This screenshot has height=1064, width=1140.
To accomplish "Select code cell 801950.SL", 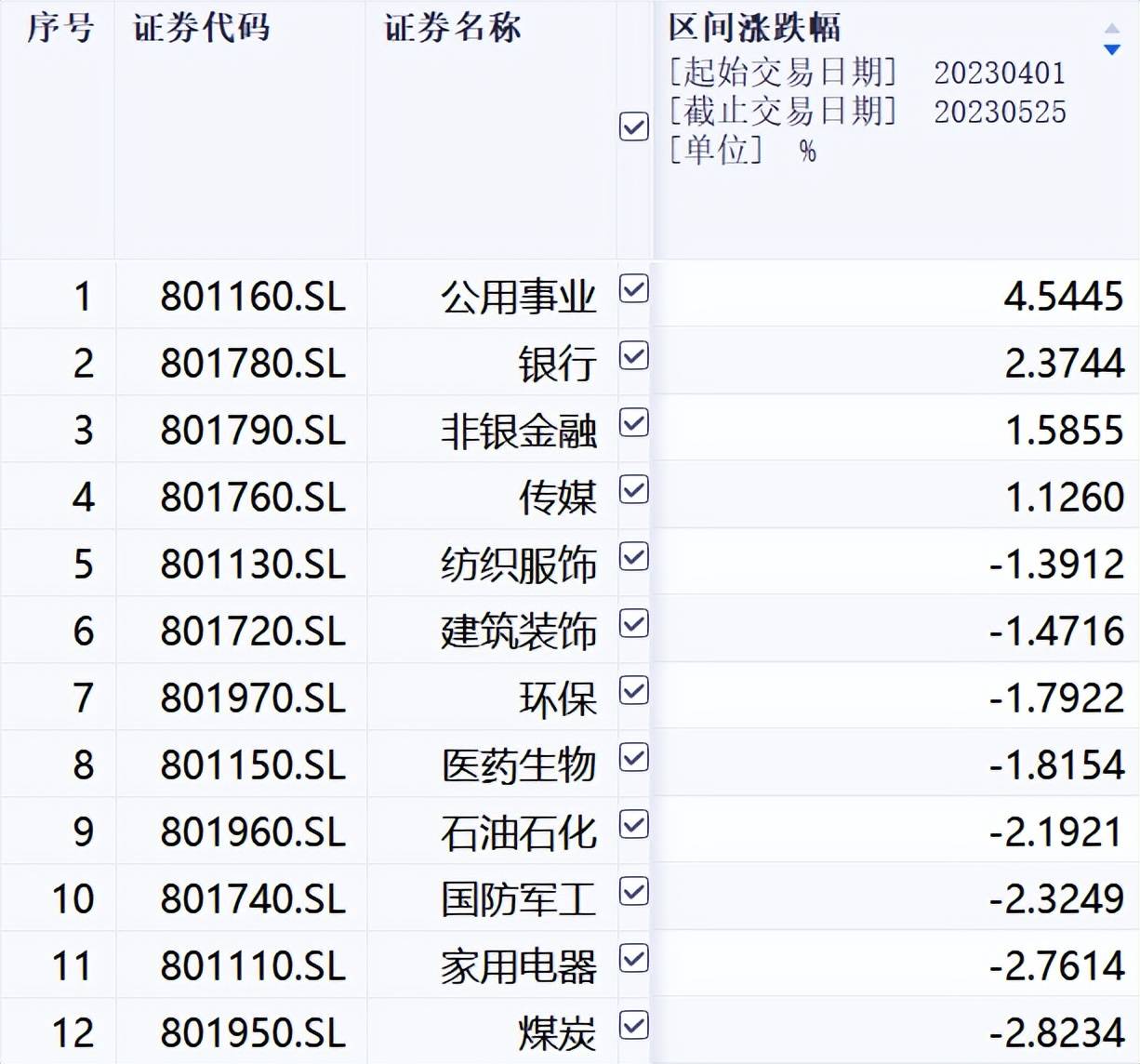I will coord(253,1033).
